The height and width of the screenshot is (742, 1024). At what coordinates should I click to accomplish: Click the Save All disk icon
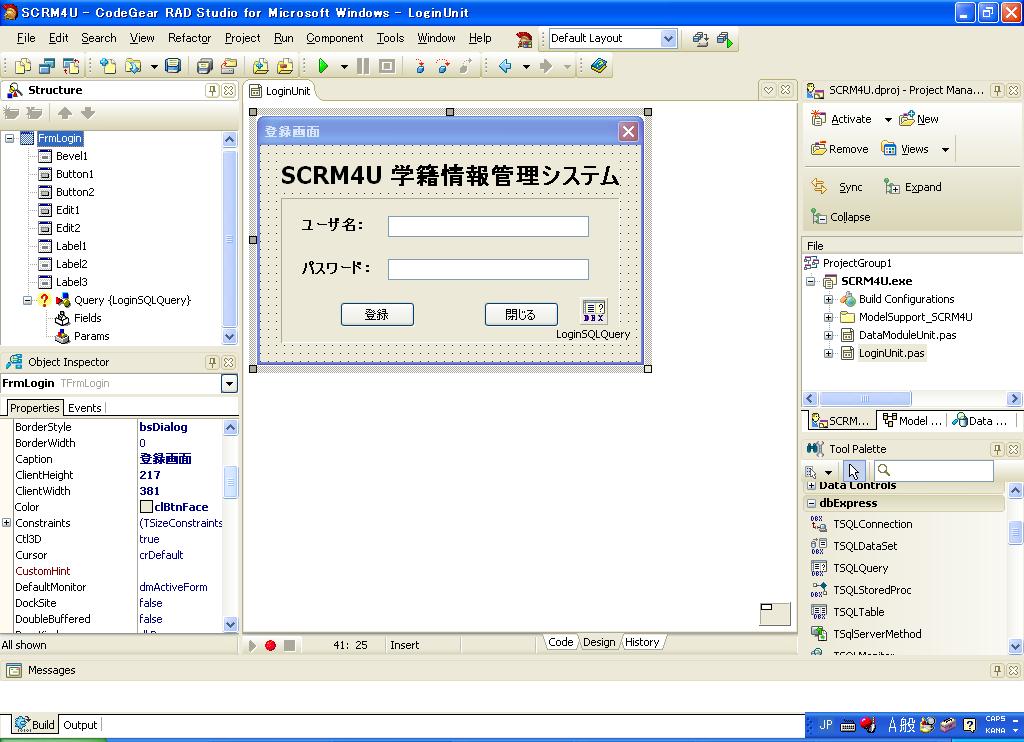coord(205,66)
